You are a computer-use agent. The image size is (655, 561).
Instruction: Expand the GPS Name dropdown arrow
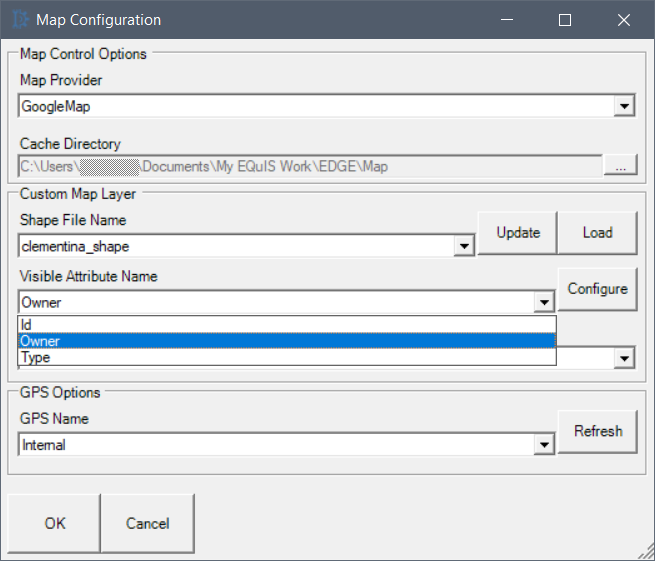544,445
